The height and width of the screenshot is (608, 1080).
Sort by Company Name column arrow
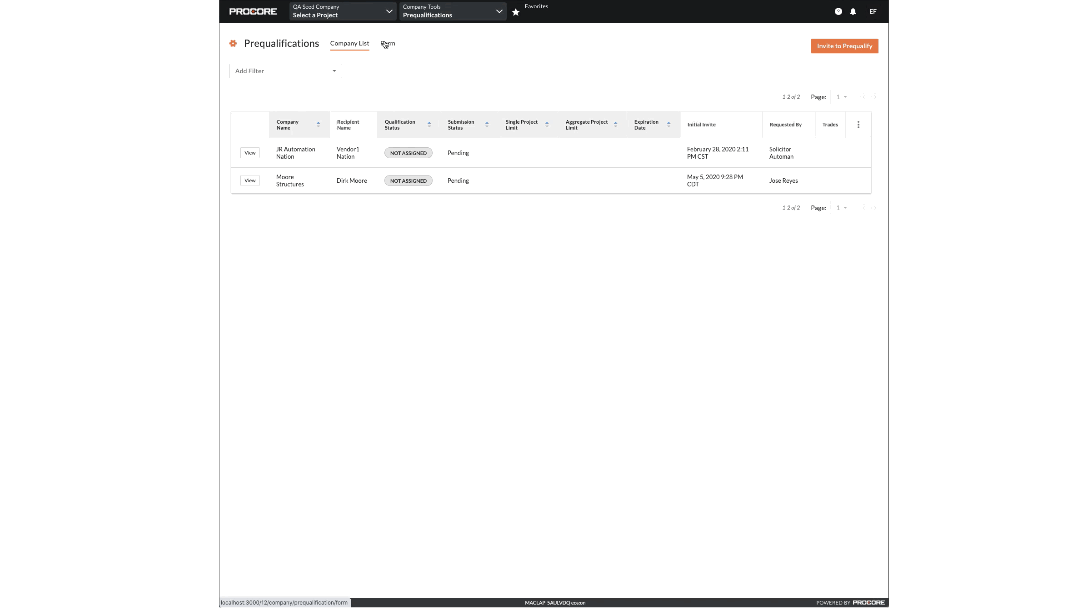(x=318, y=124)
